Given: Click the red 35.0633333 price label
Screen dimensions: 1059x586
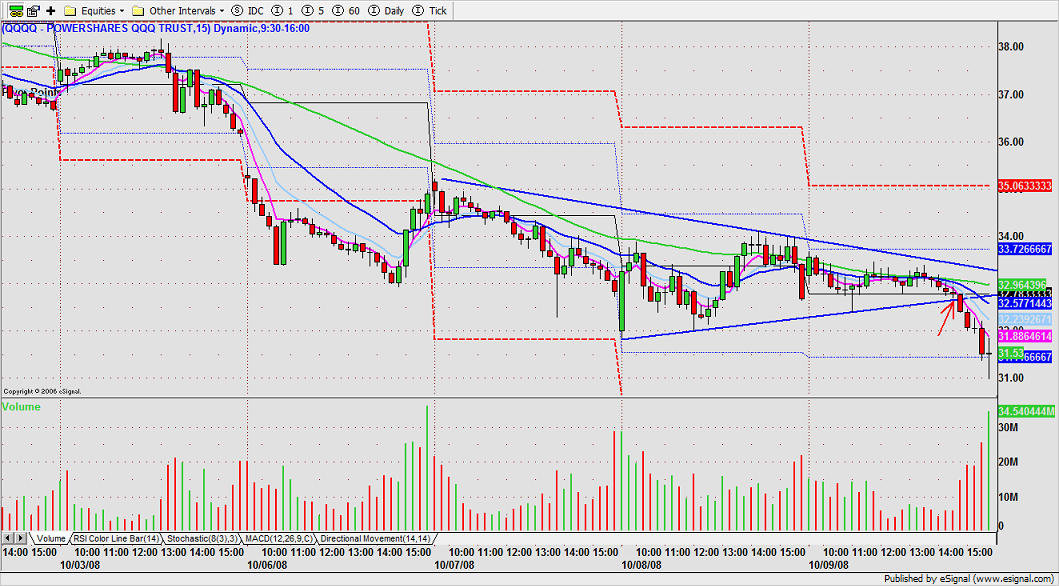Looking at the screenshot, I should [1026, 185].
